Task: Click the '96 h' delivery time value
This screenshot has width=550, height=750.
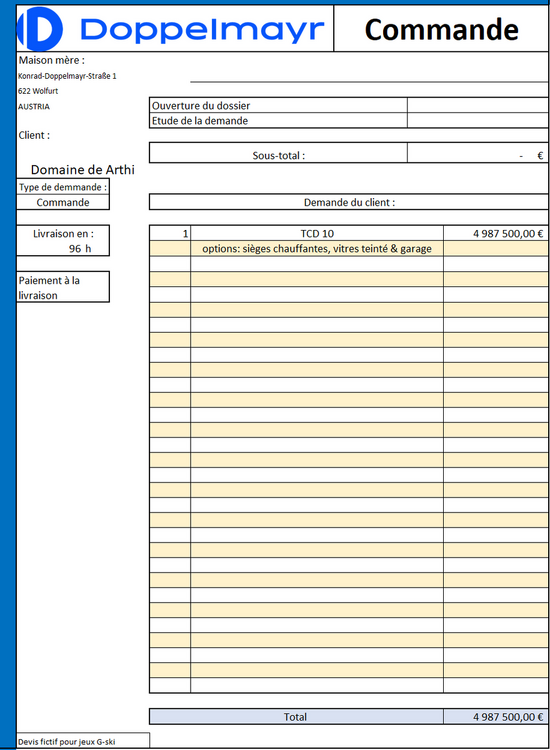Action: pyautogui.click(x=80, y=249)
